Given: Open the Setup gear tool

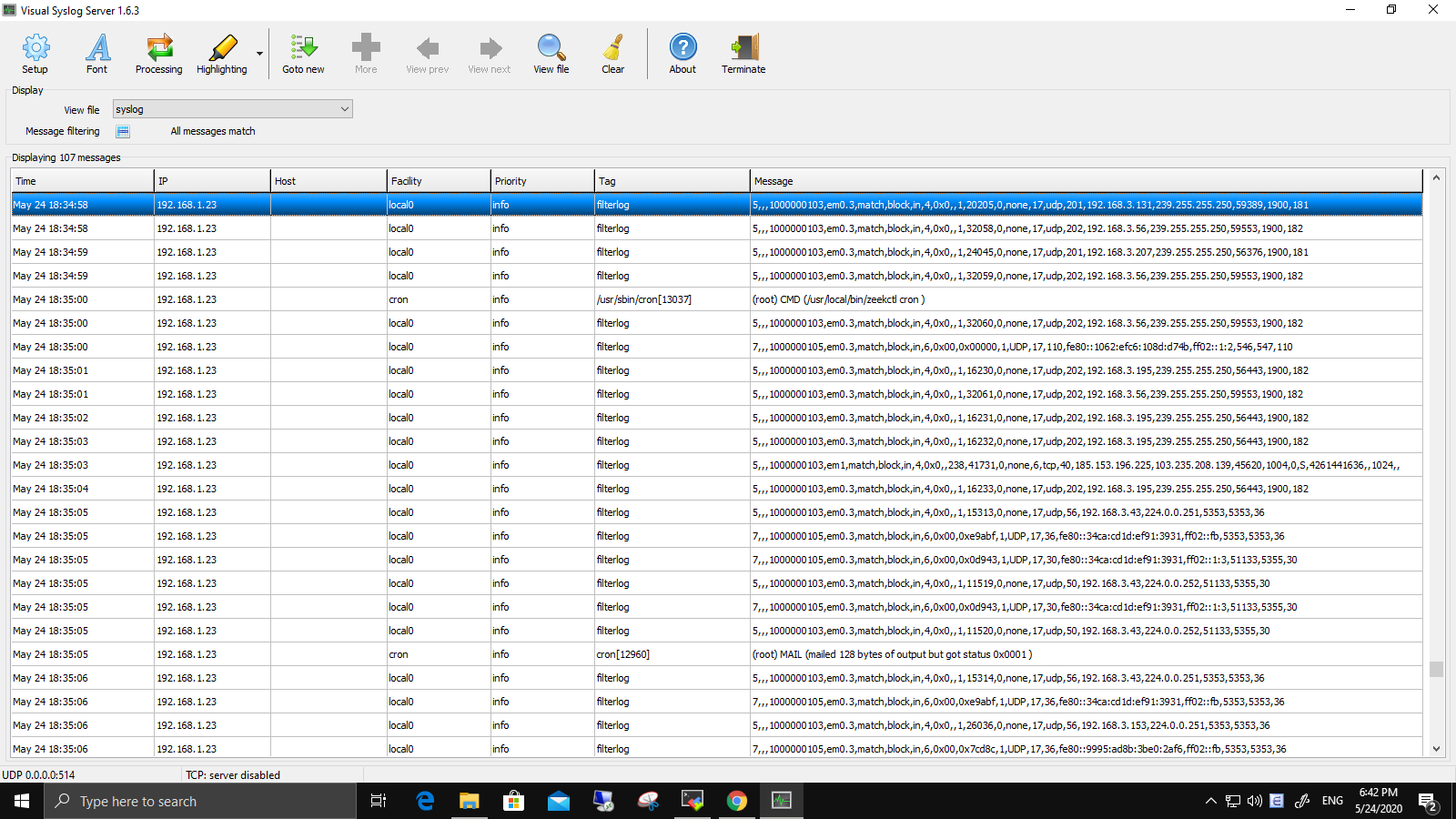Looking at the screenshot, I should [x=35, y=54].
